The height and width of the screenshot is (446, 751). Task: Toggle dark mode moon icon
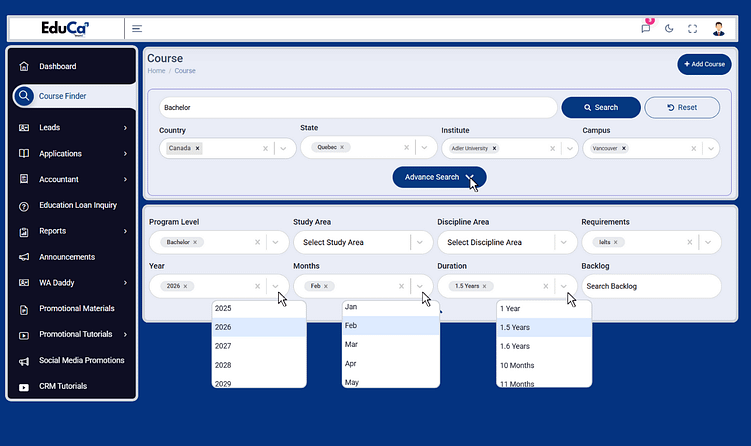669,29
